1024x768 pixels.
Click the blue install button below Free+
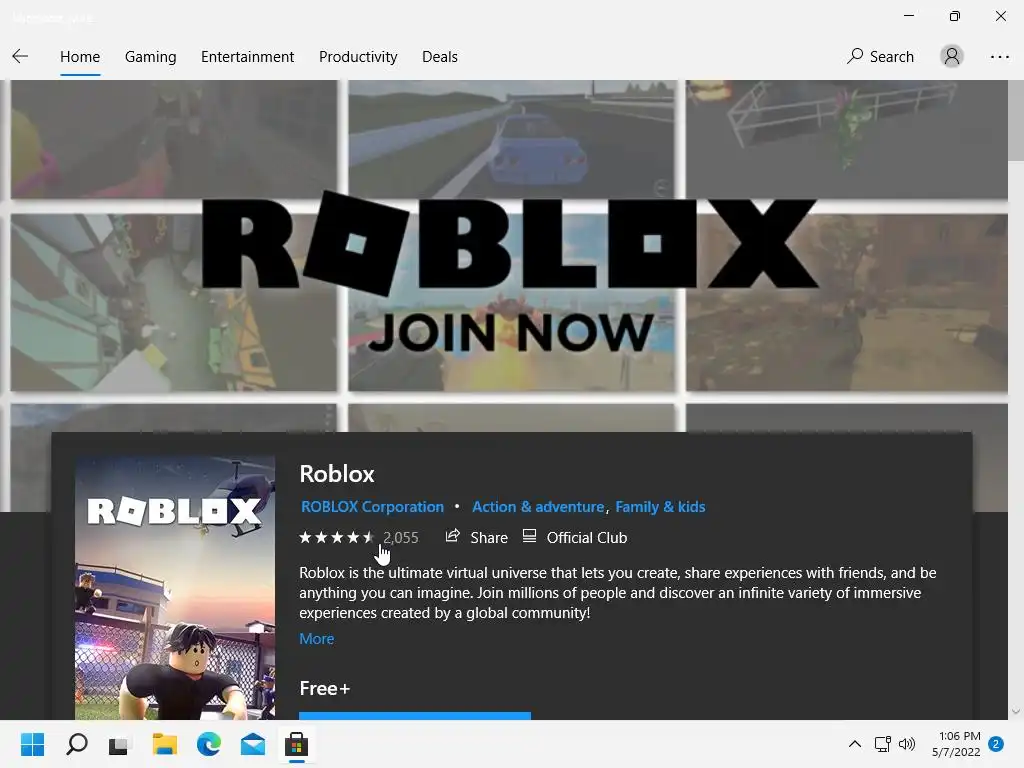tap(415, 716)
